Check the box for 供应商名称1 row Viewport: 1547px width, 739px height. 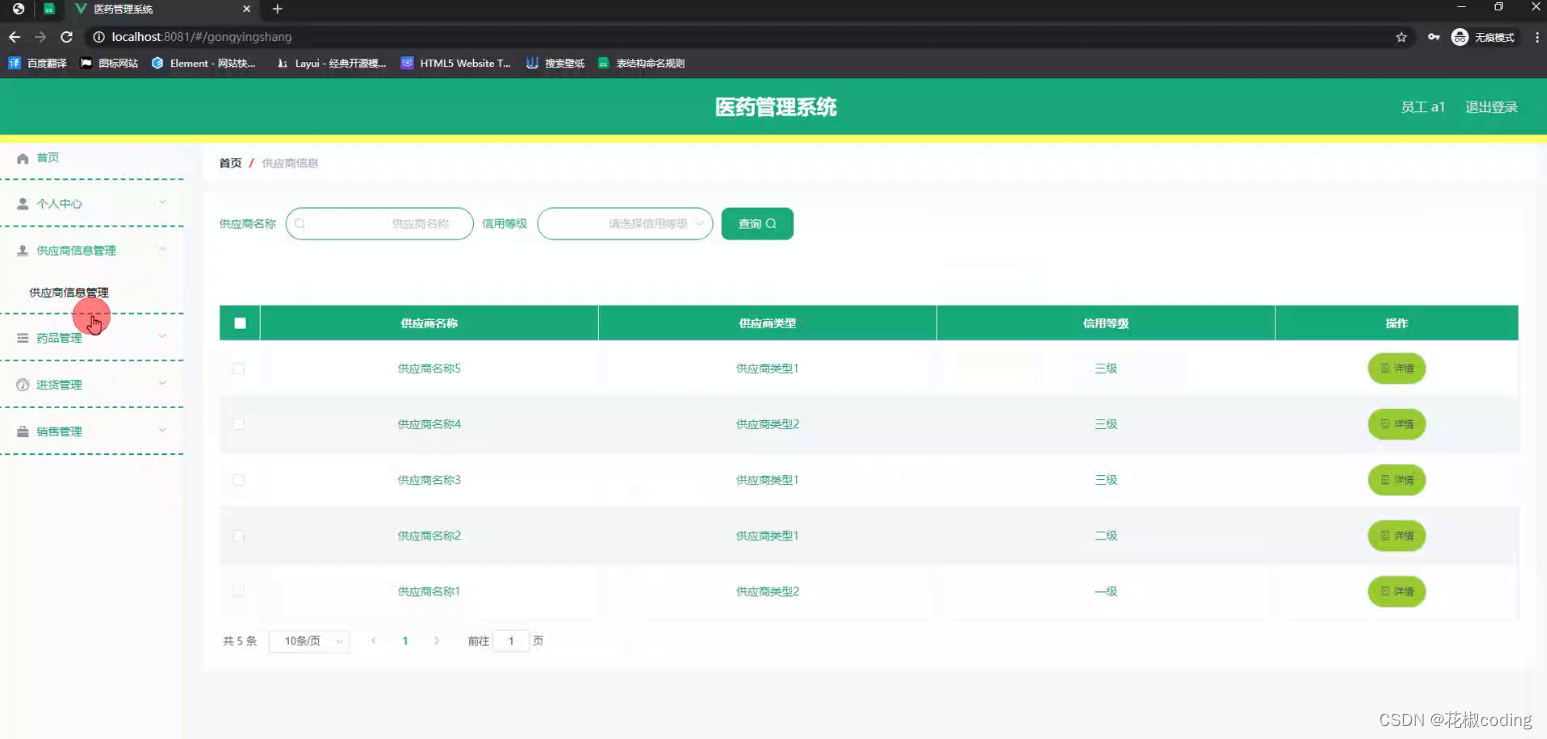[238, 591]
